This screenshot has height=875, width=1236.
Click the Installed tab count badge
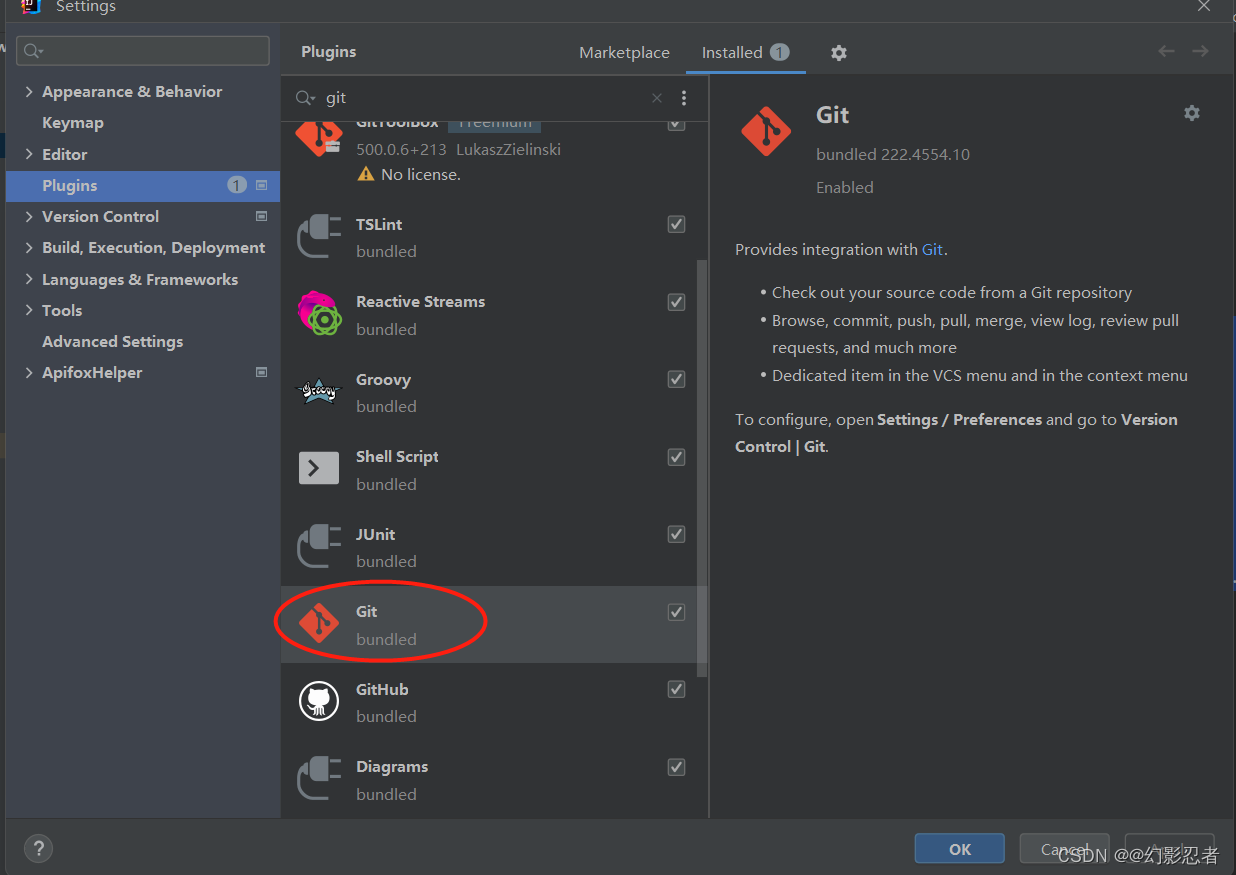[780, 52]
